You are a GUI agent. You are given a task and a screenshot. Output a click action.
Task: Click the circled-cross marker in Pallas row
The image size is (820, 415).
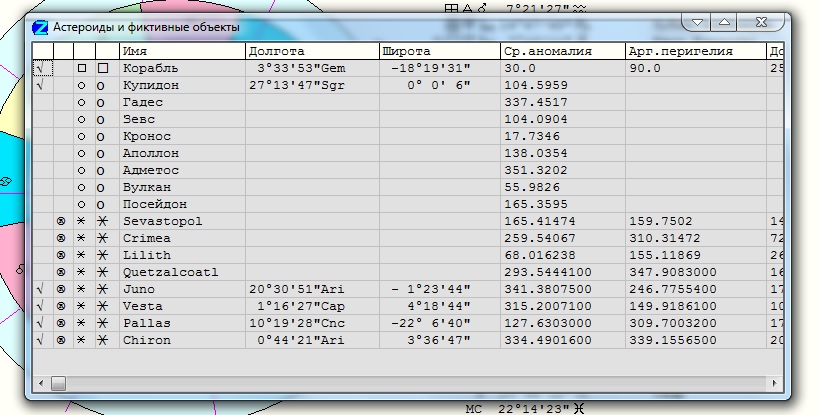pyautogui.click(x=62, y=323)
